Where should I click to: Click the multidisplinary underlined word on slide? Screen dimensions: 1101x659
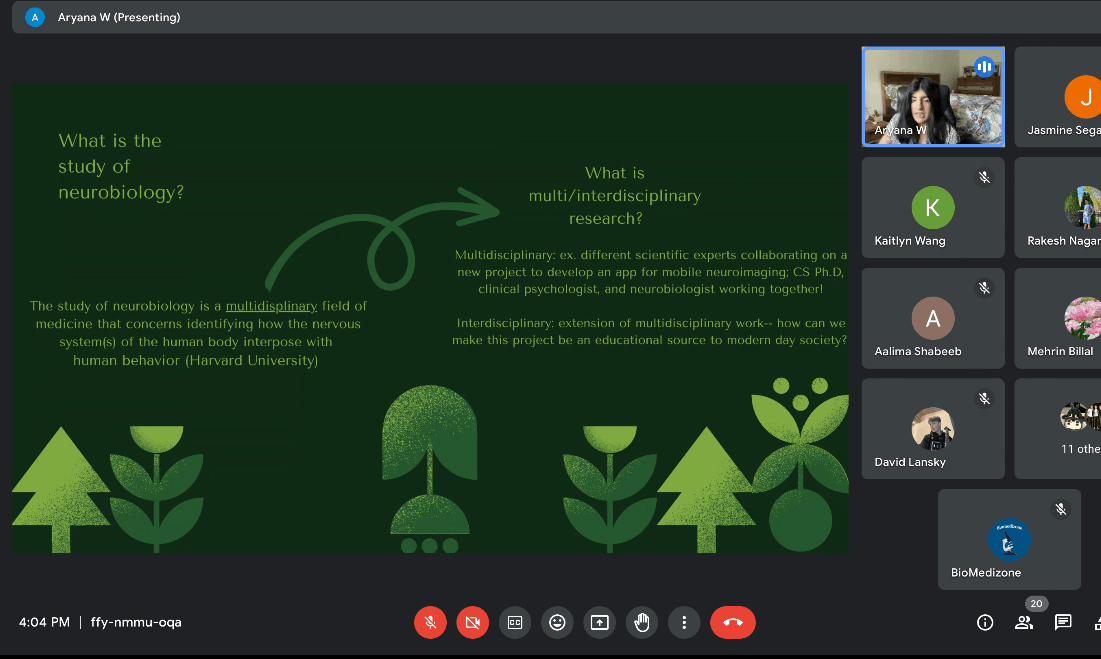(271, 306)
